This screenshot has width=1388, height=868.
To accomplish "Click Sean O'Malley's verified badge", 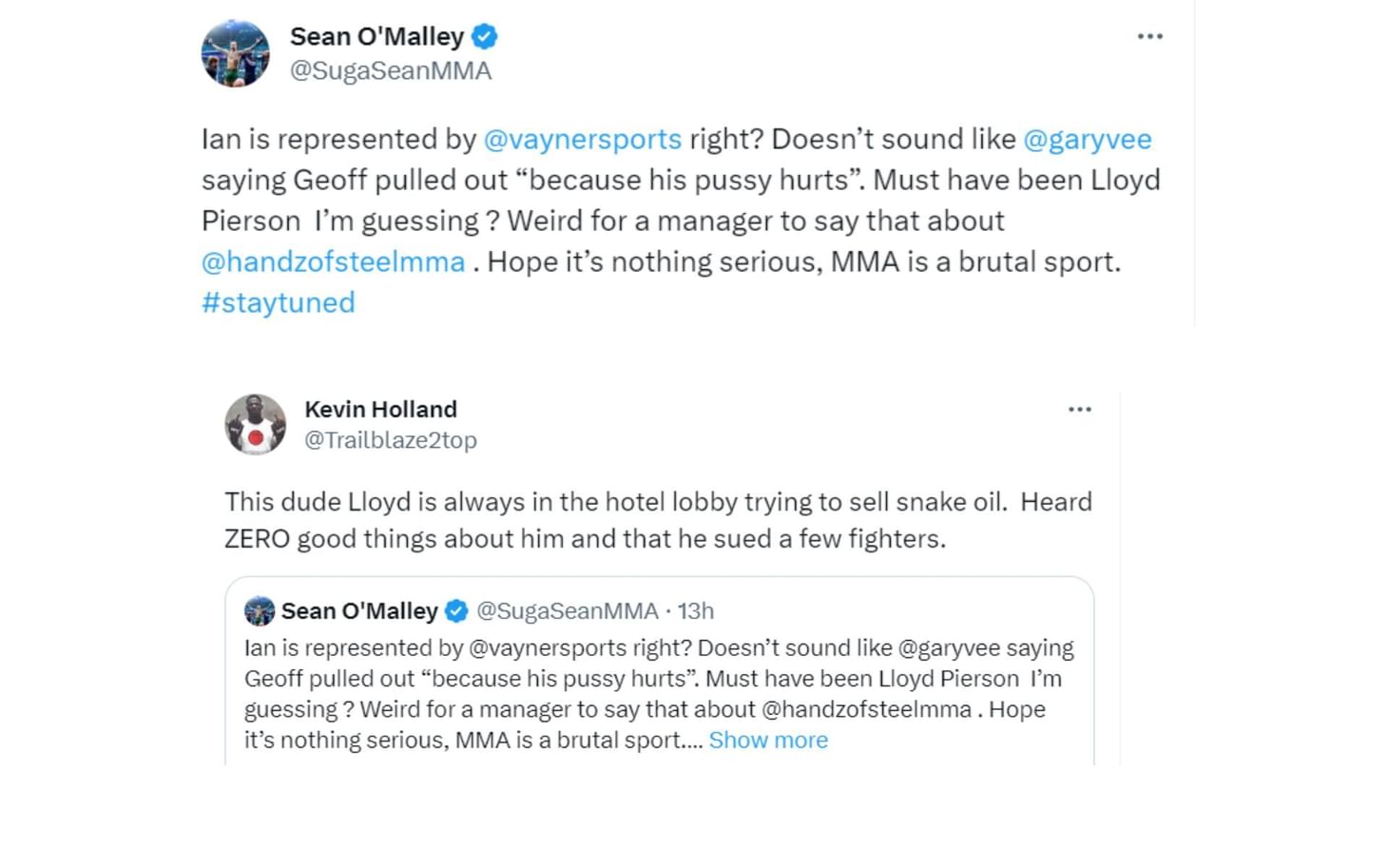I will point(485,35).
